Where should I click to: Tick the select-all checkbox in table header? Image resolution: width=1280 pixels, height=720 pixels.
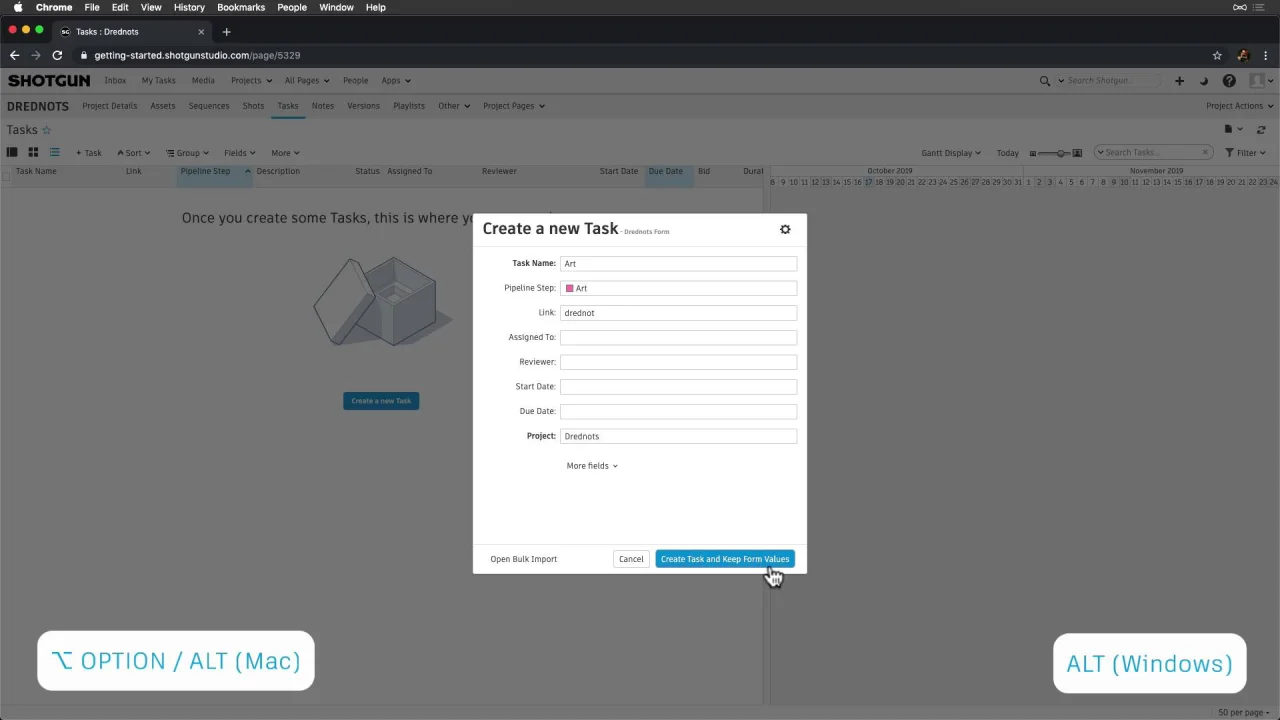(6, 176)
